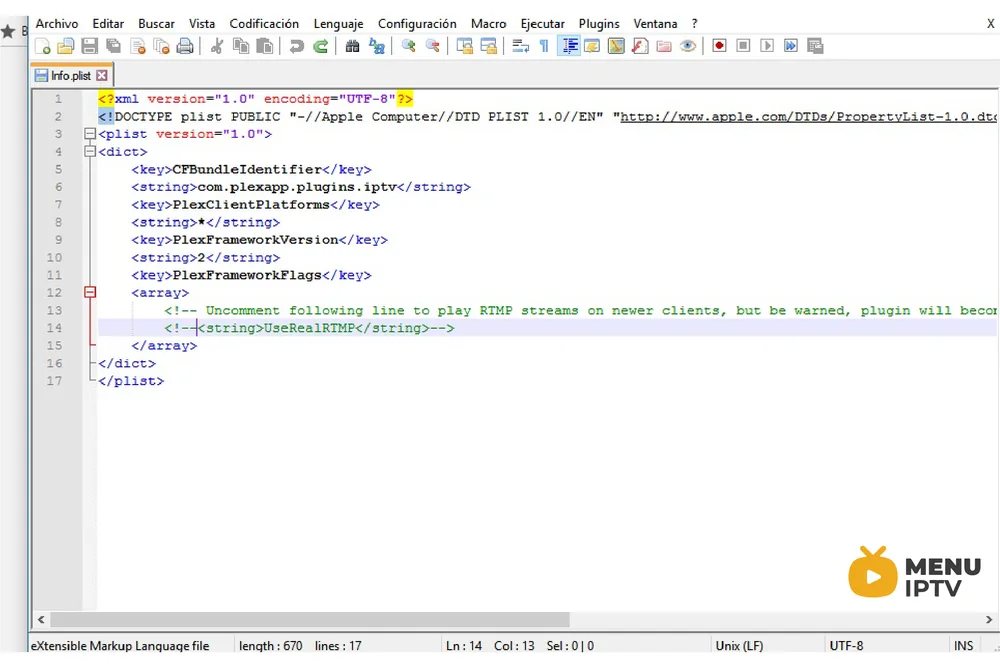Screen dimensions: 1000x668
Task: Open Find with the binoculars icon
Action: tap(352, 46)
